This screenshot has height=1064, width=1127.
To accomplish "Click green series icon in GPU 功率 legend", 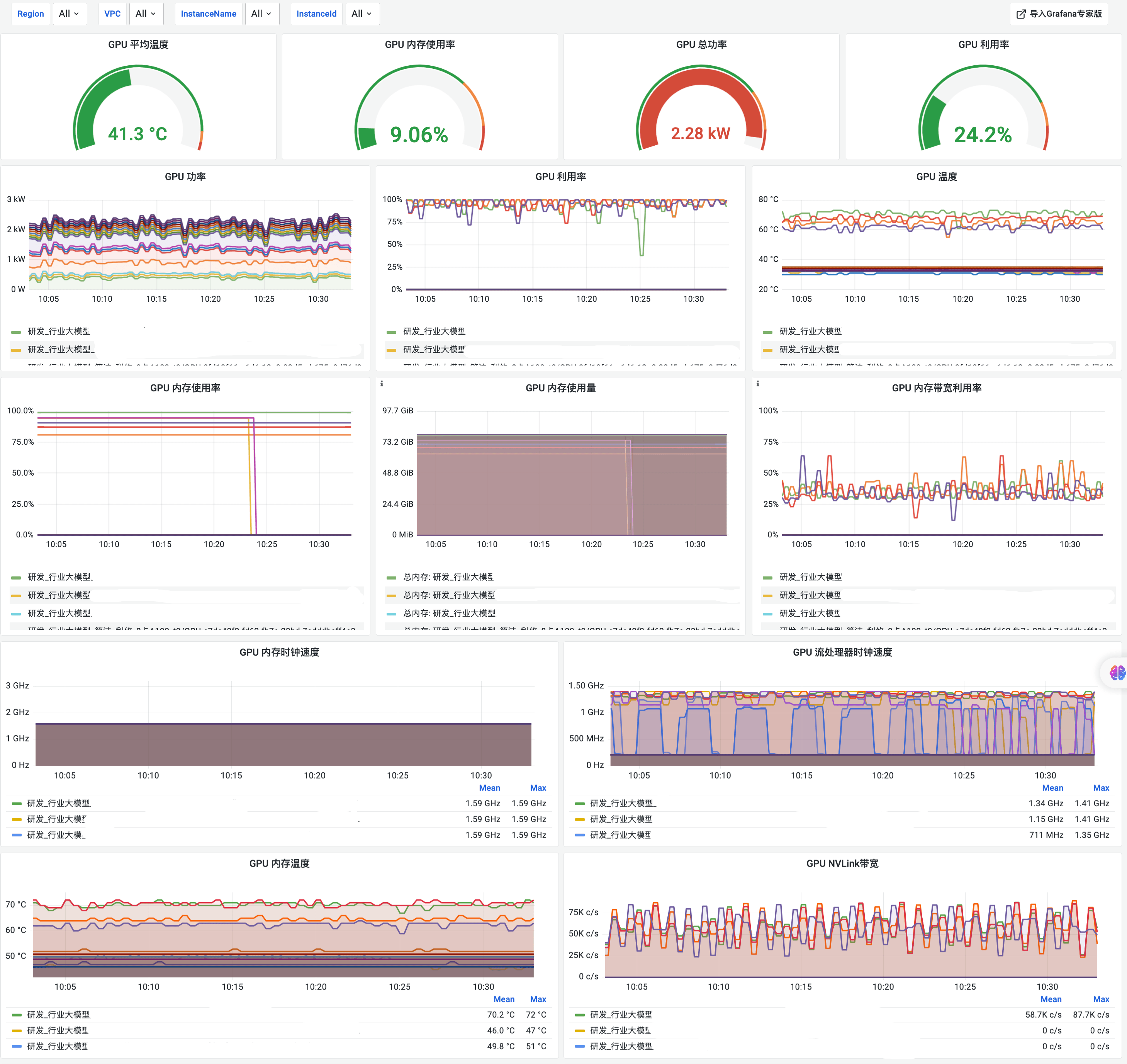I will pos(16,332).
